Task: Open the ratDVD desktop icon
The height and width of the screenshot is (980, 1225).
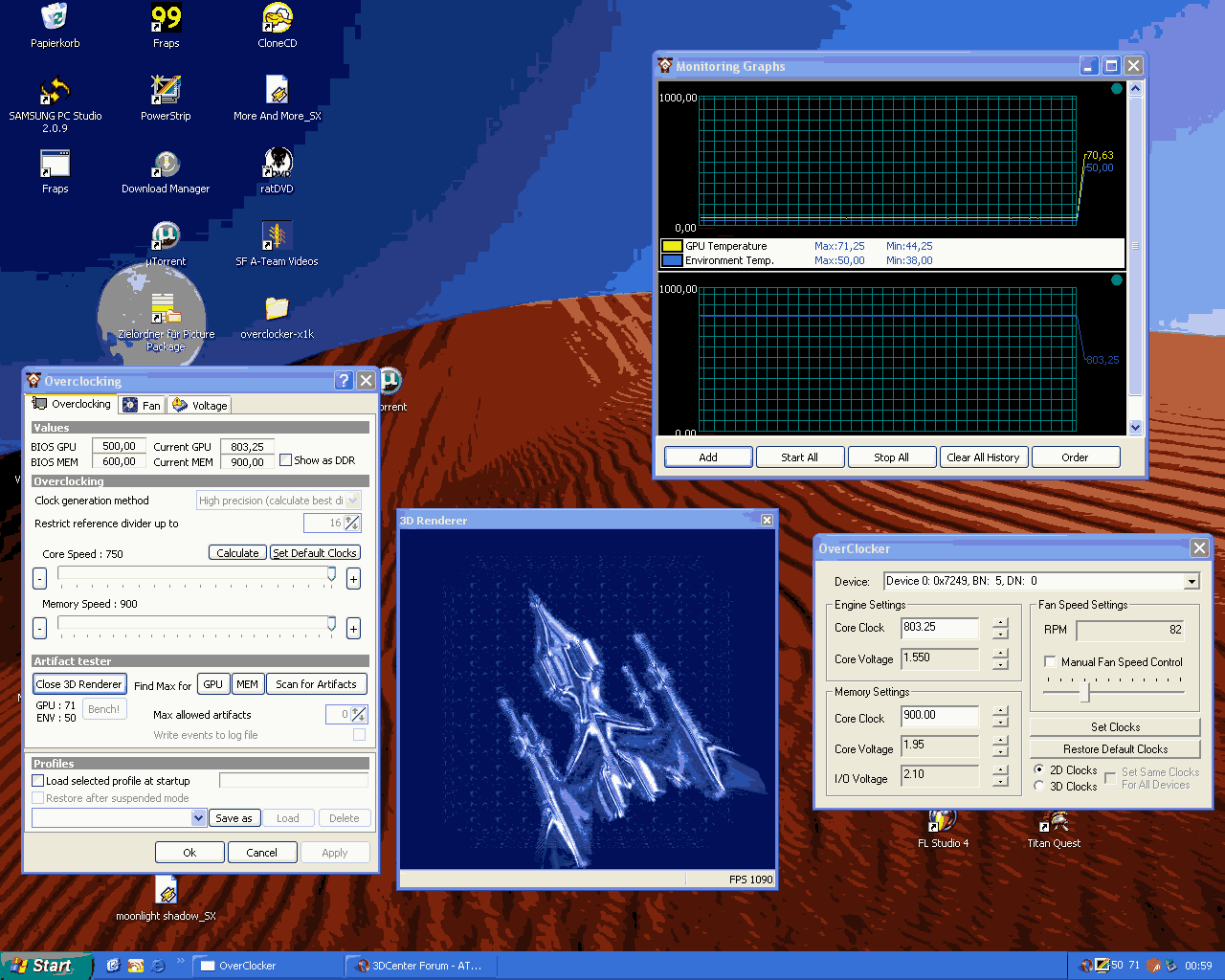Action: click(x=277, y=164)
